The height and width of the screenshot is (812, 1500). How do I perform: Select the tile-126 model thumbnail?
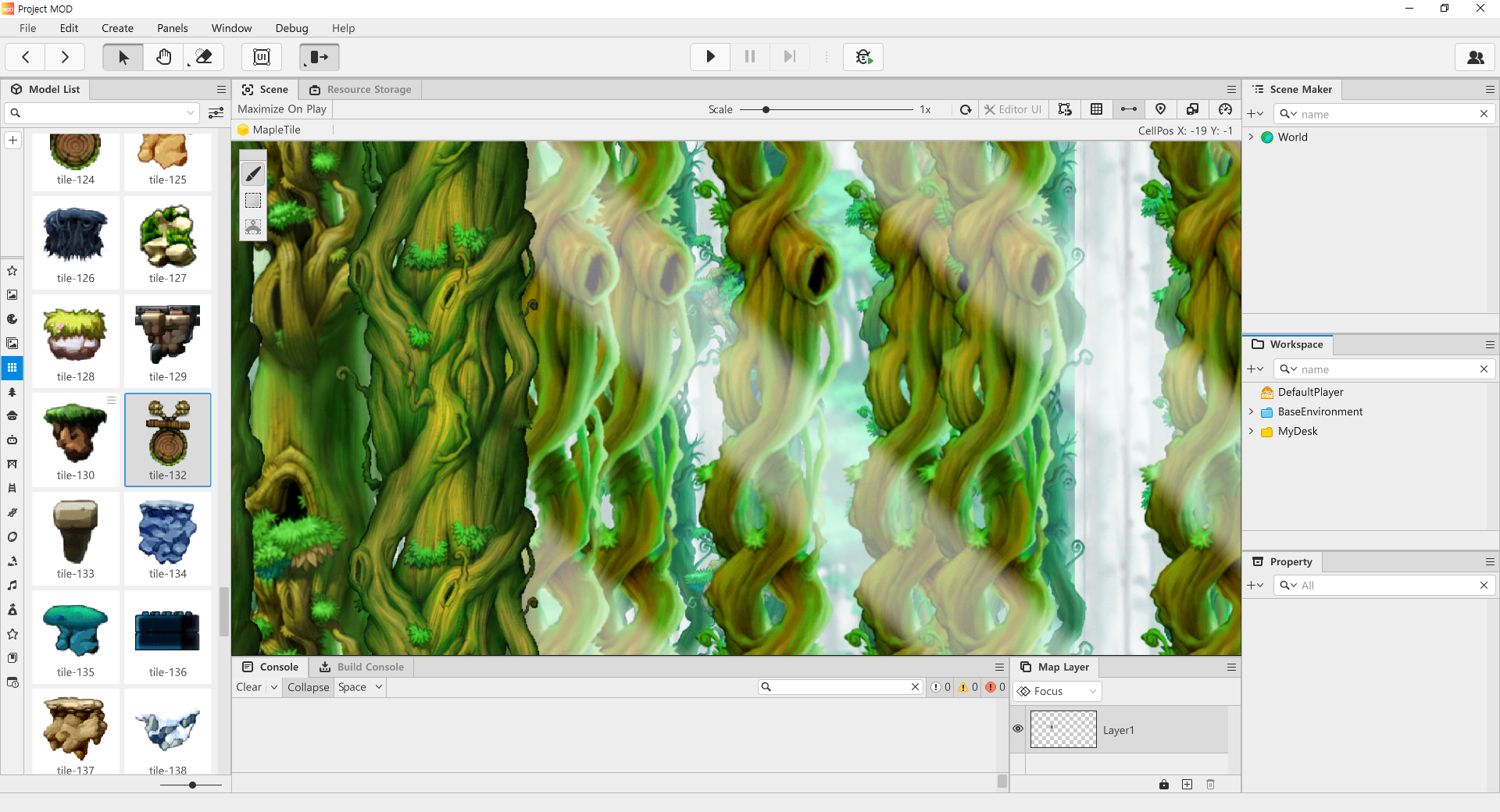(x=76, y=244)
